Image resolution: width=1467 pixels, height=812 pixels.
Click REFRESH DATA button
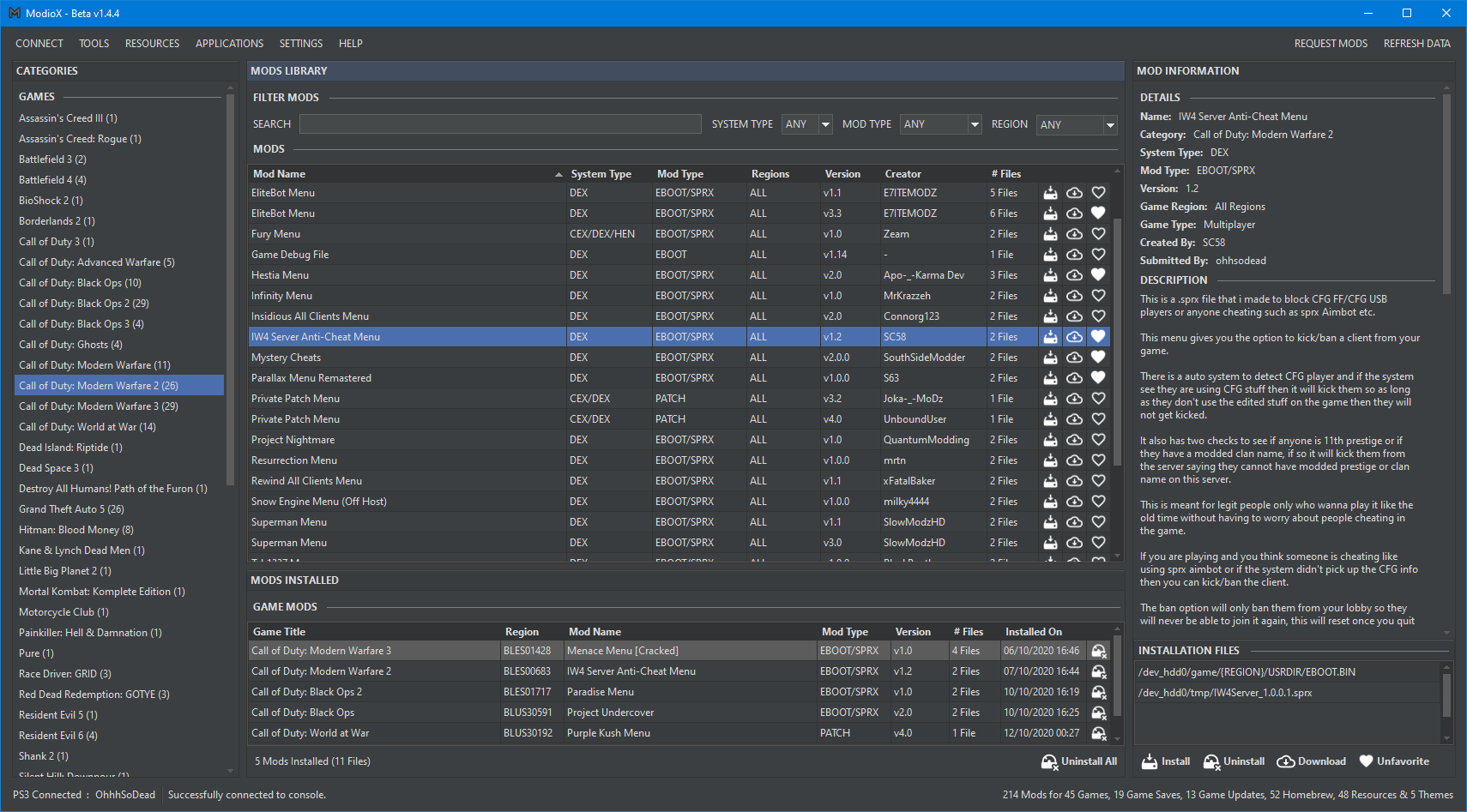click(1417, 44)
